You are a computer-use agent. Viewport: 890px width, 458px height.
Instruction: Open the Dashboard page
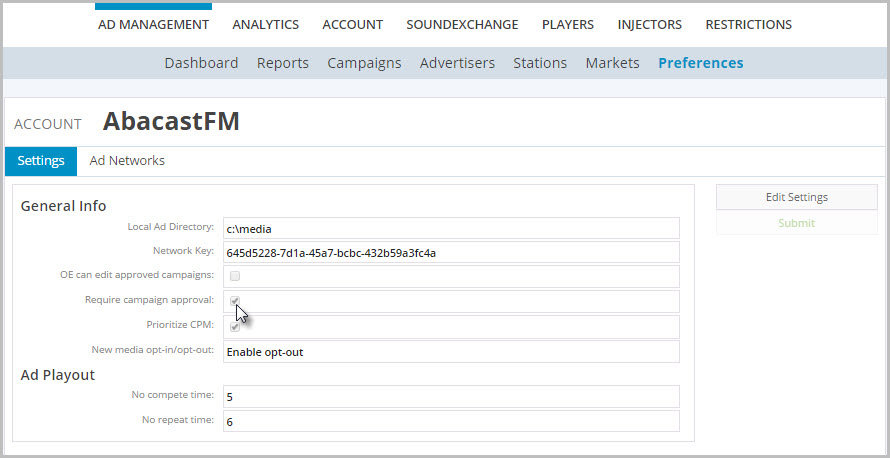201,63
